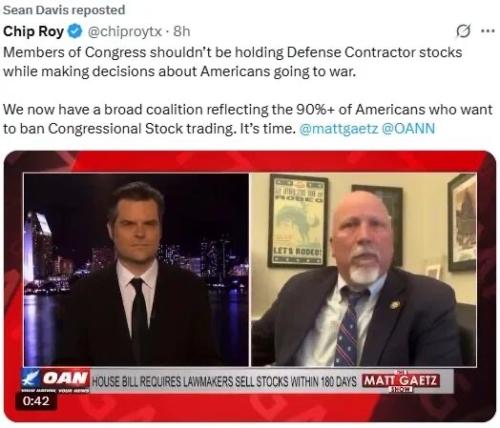
Task: Click the Chip Roy display name
Action: 33,31
